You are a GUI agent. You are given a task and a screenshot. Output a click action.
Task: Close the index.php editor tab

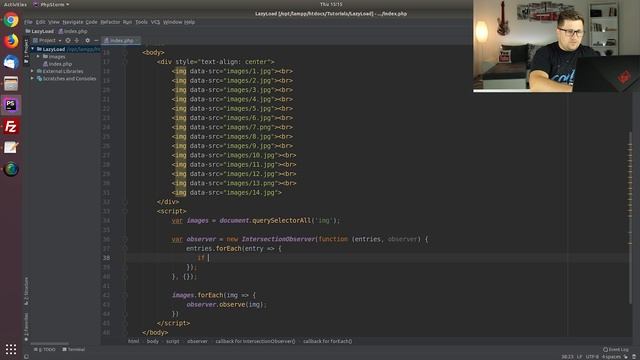(x=137, y=40)
